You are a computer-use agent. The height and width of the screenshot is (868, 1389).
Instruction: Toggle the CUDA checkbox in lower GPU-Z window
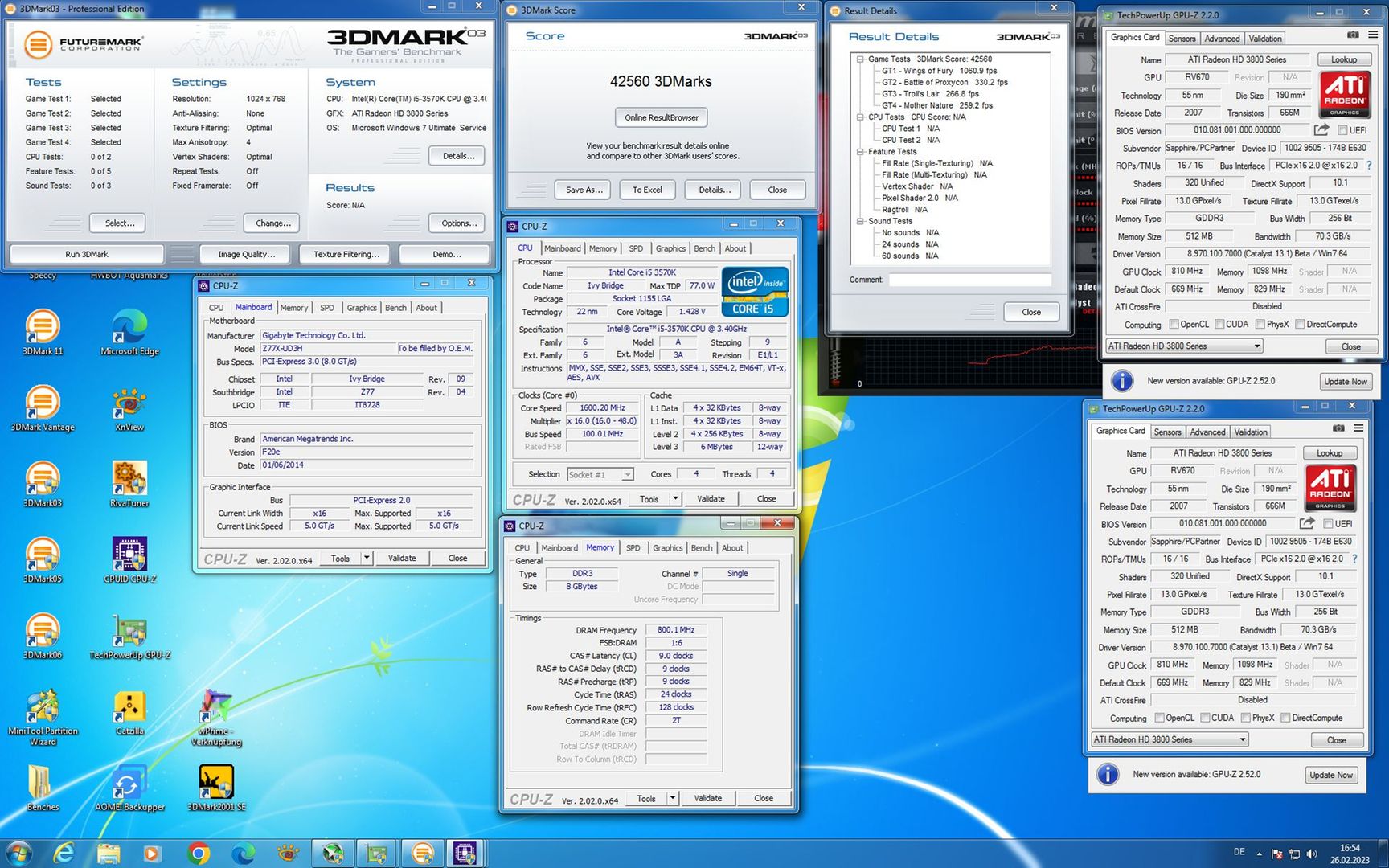[x=1205, y=718]
